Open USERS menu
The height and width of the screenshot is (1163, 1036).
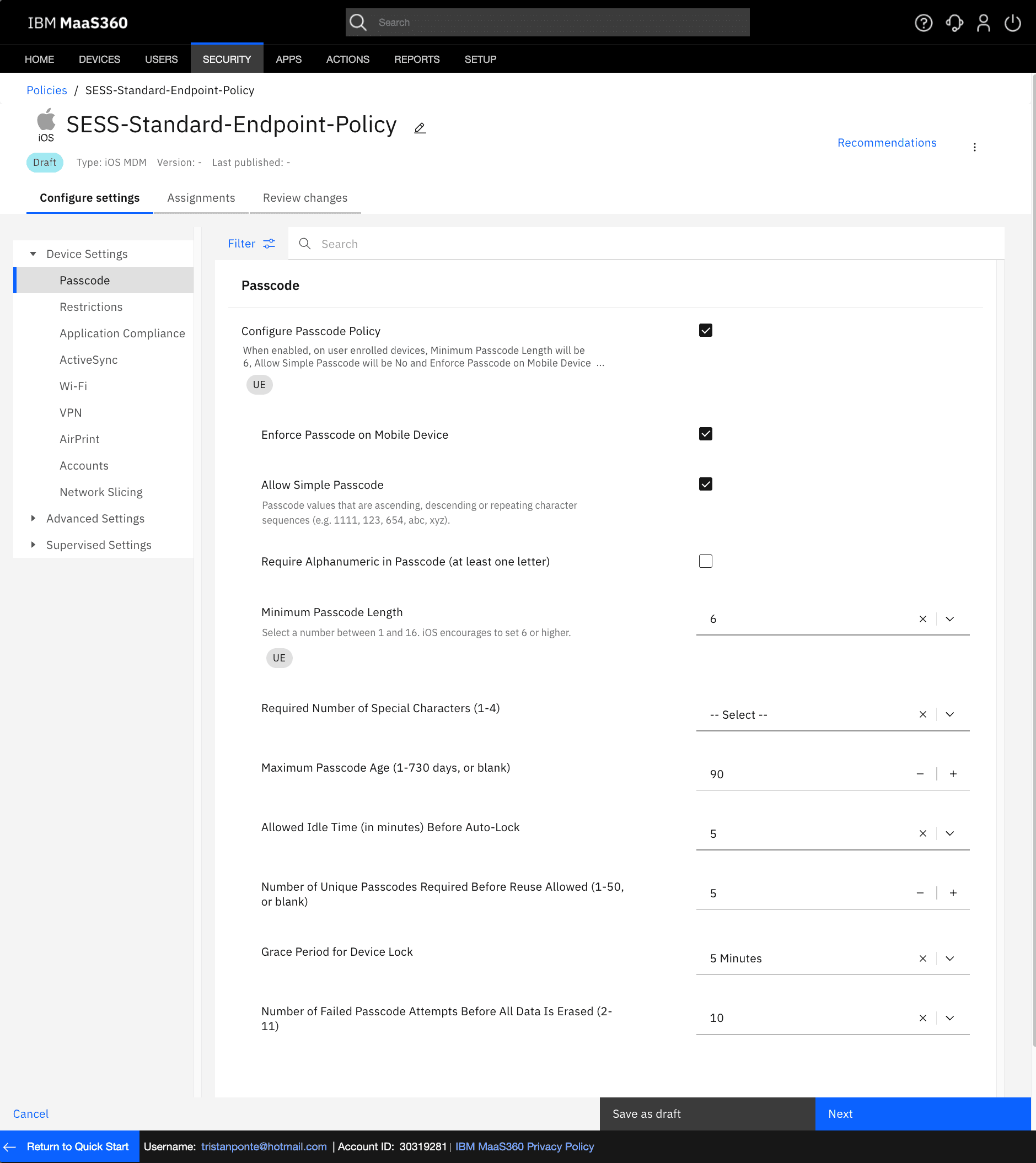pyautogui.click(x=161, y=59)
